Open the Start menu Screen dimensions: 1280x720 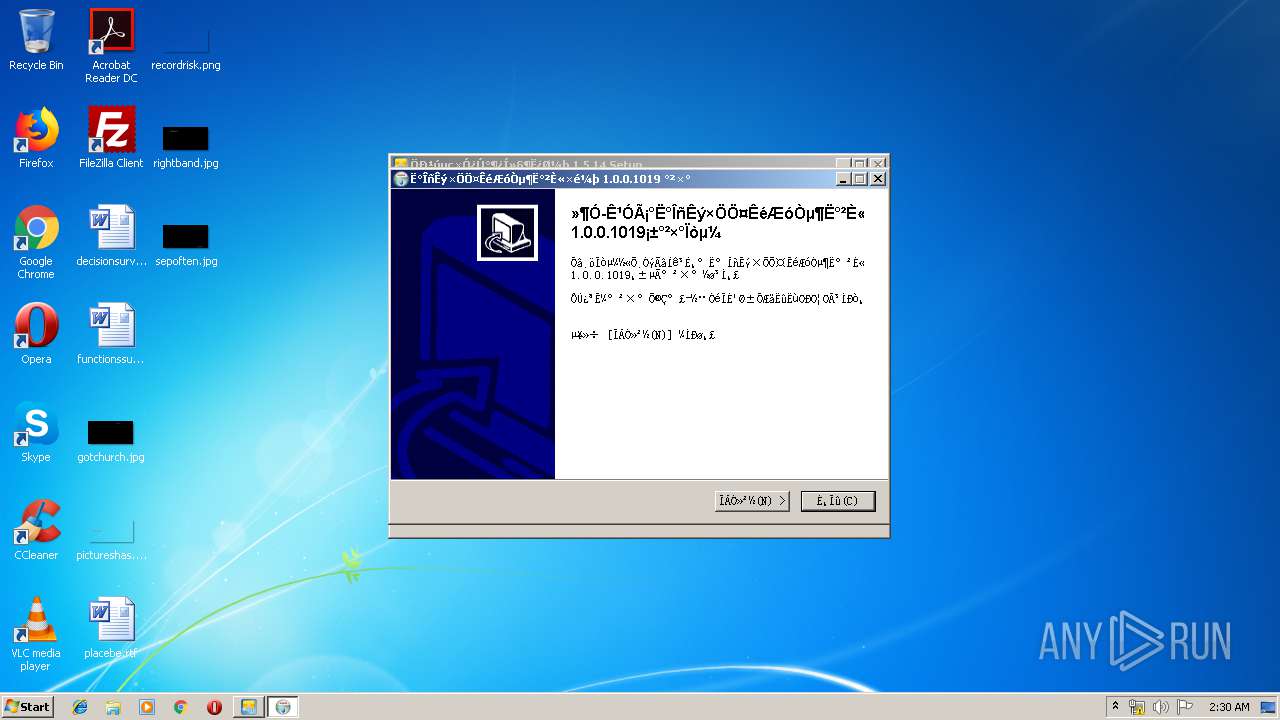tap(28, 706)
